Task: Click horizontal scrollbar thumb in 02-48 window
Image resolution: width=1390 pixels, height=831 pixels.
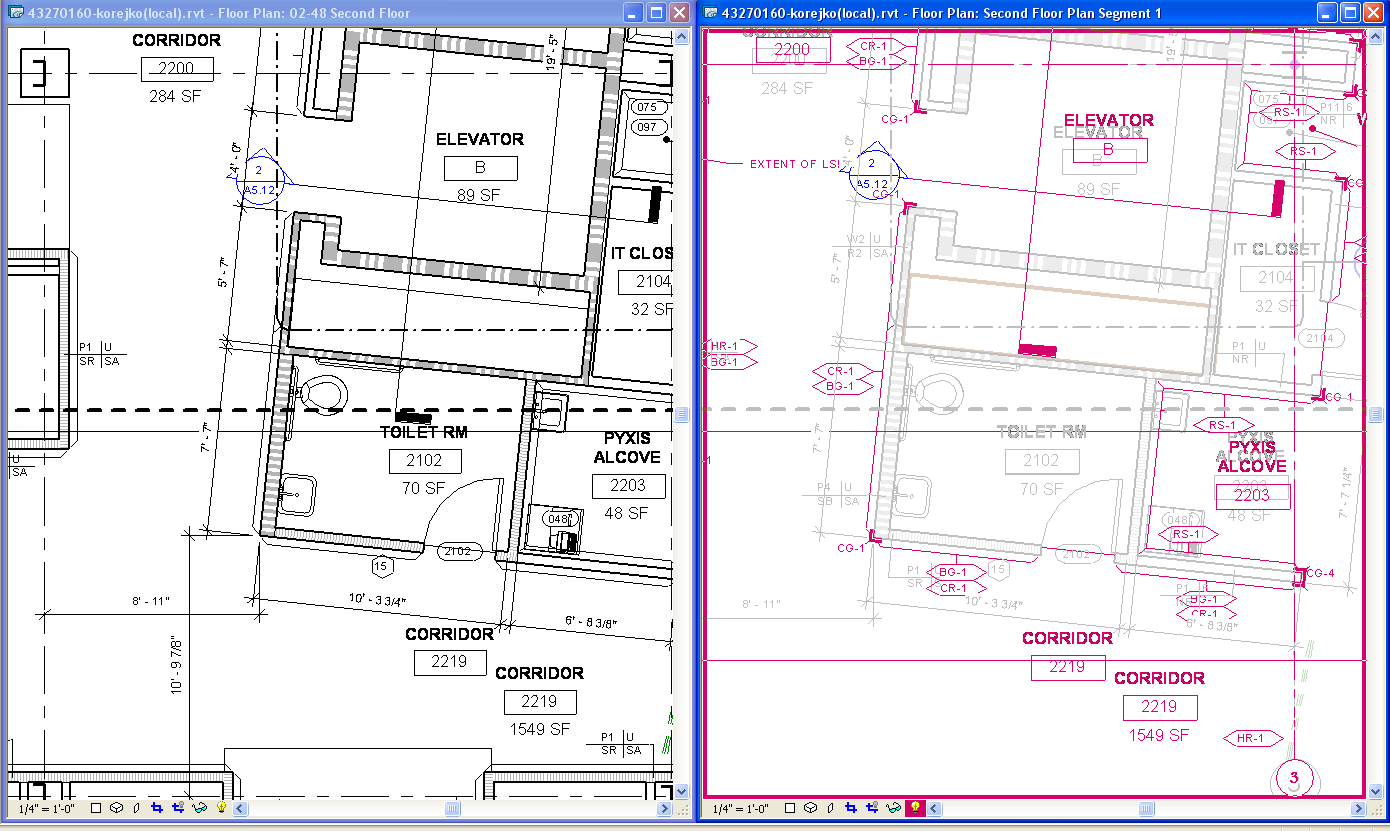Action: click(453, 808)
